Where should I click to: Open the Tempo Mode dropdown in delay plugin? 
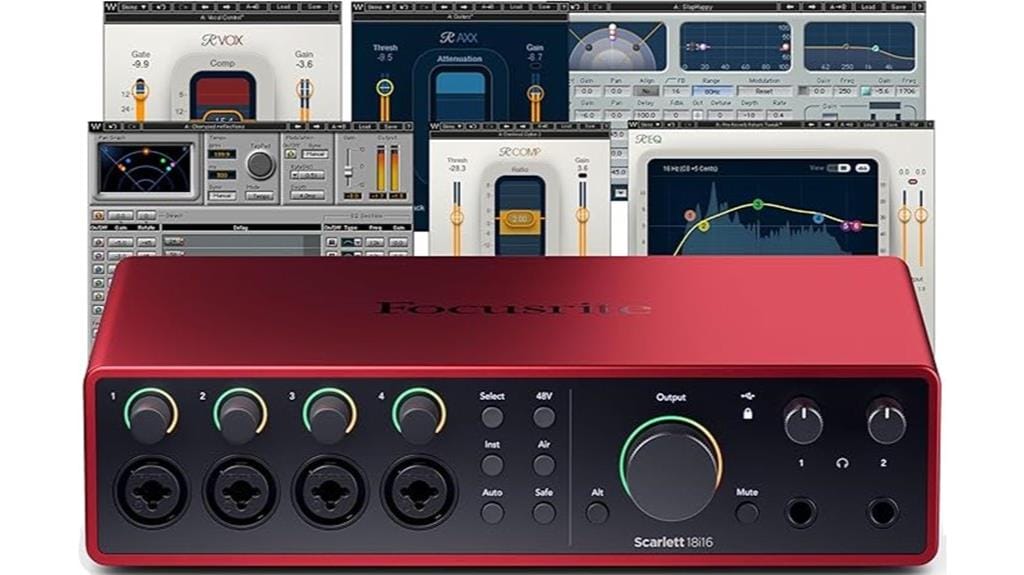point(259,196)
